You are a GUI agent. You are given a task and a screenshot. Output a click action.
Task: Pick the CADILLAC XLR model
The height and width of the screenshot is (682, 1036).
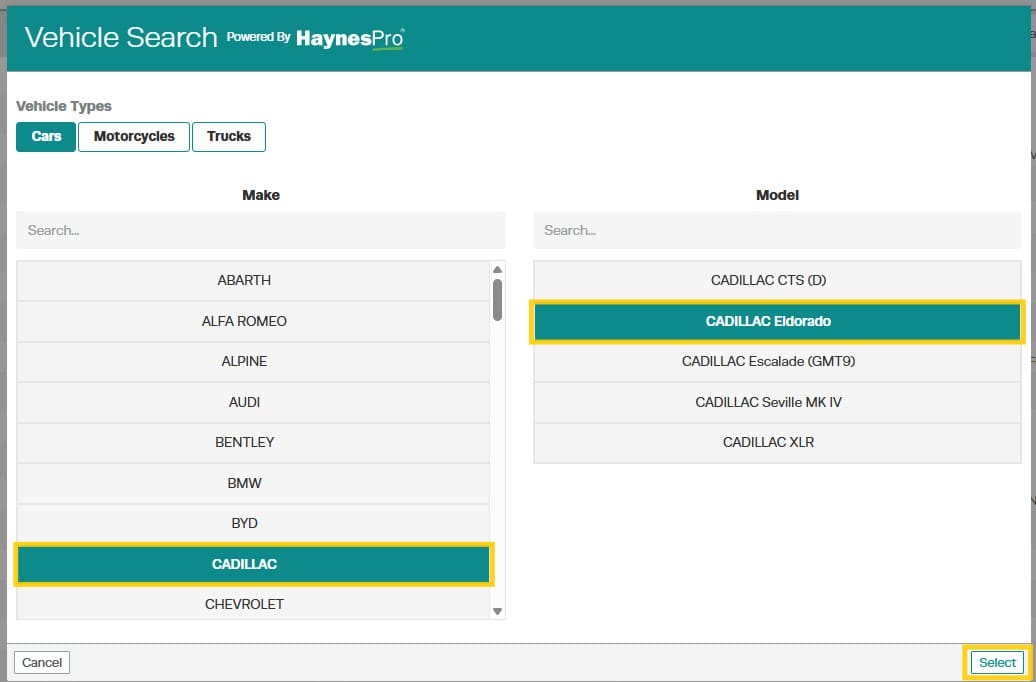pos(777,443)
